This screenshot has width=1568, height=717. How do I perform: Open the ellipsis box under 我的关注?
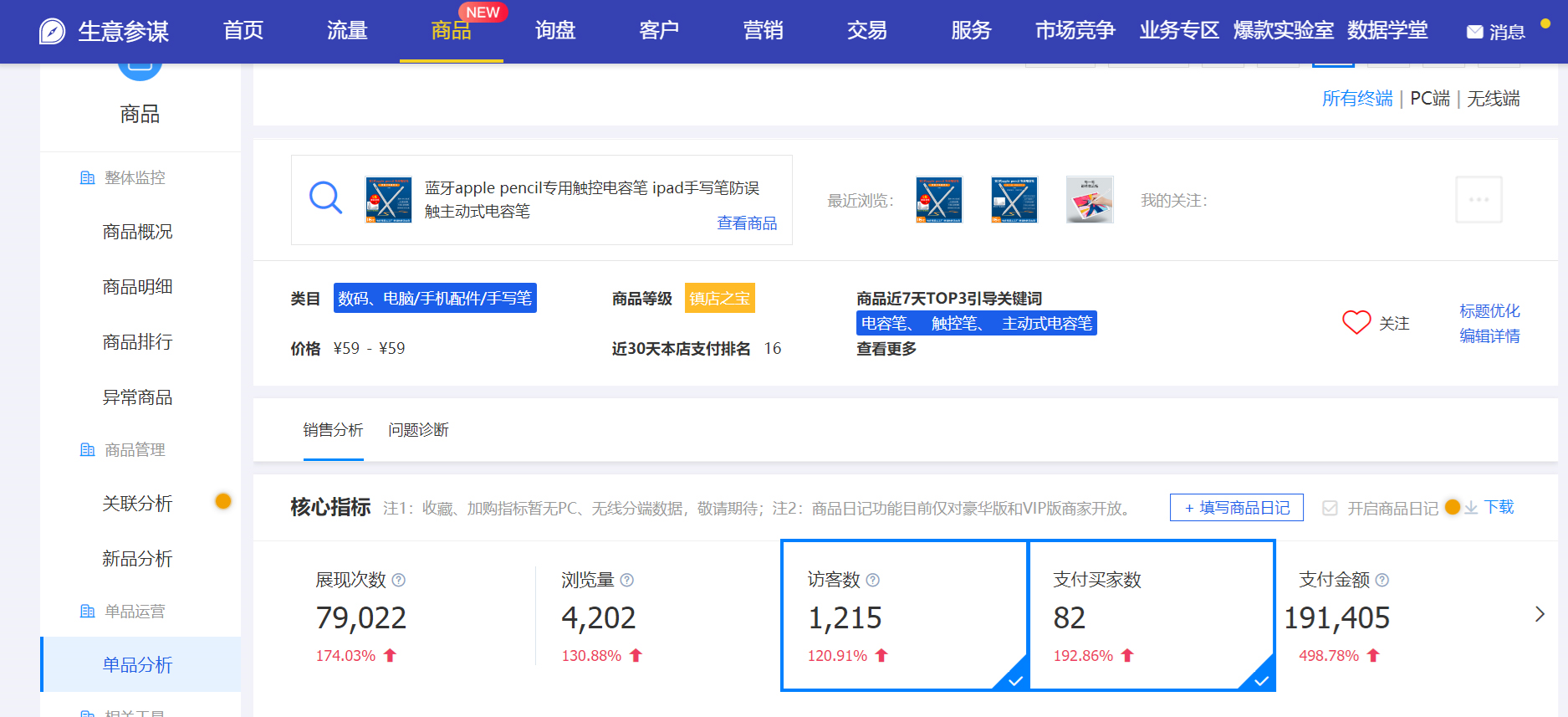click(x=1478, y=199)
